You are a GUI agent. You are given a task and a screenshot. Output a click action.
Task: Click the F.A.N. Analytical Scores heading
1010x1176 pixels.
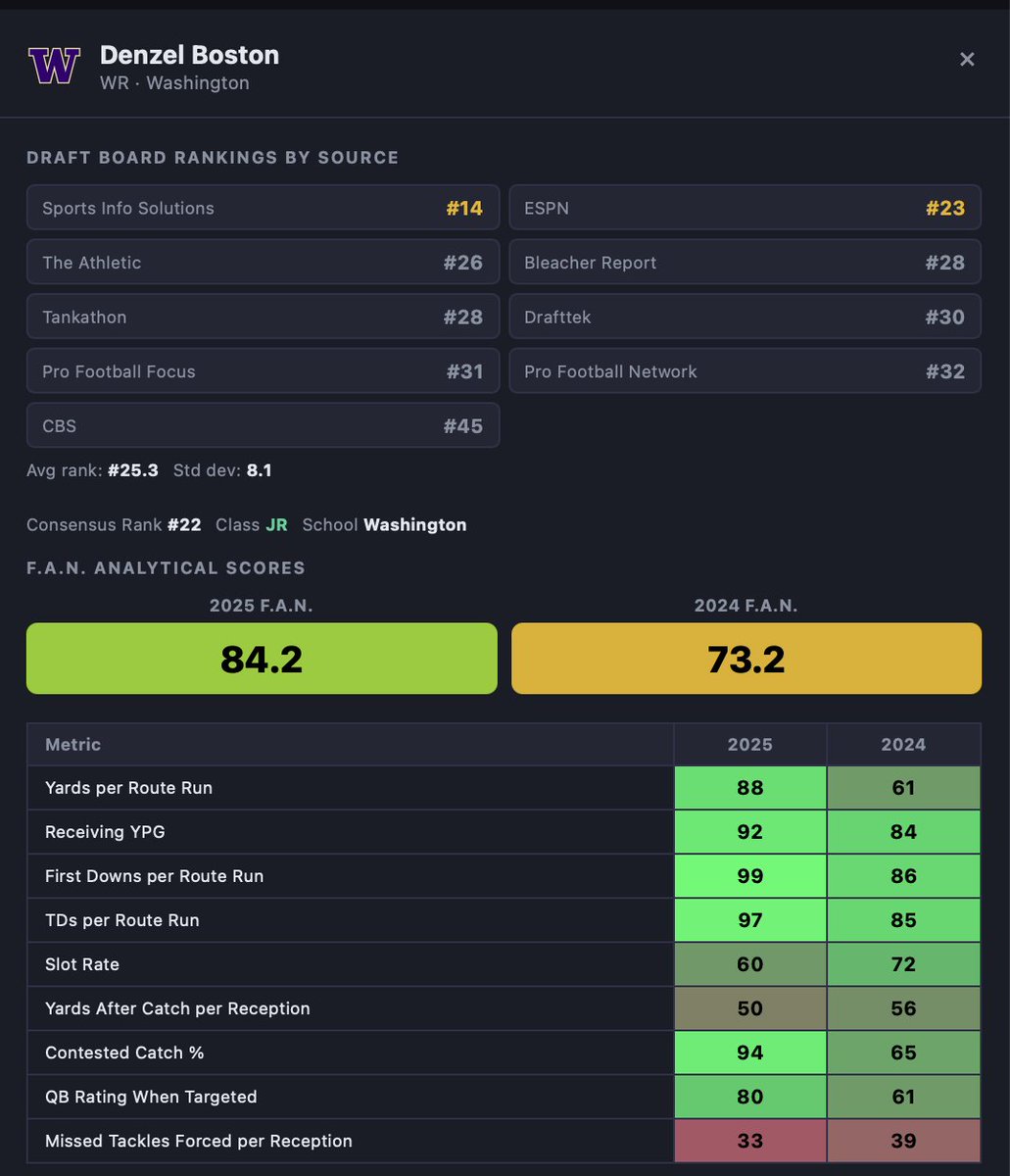[166, 568]
